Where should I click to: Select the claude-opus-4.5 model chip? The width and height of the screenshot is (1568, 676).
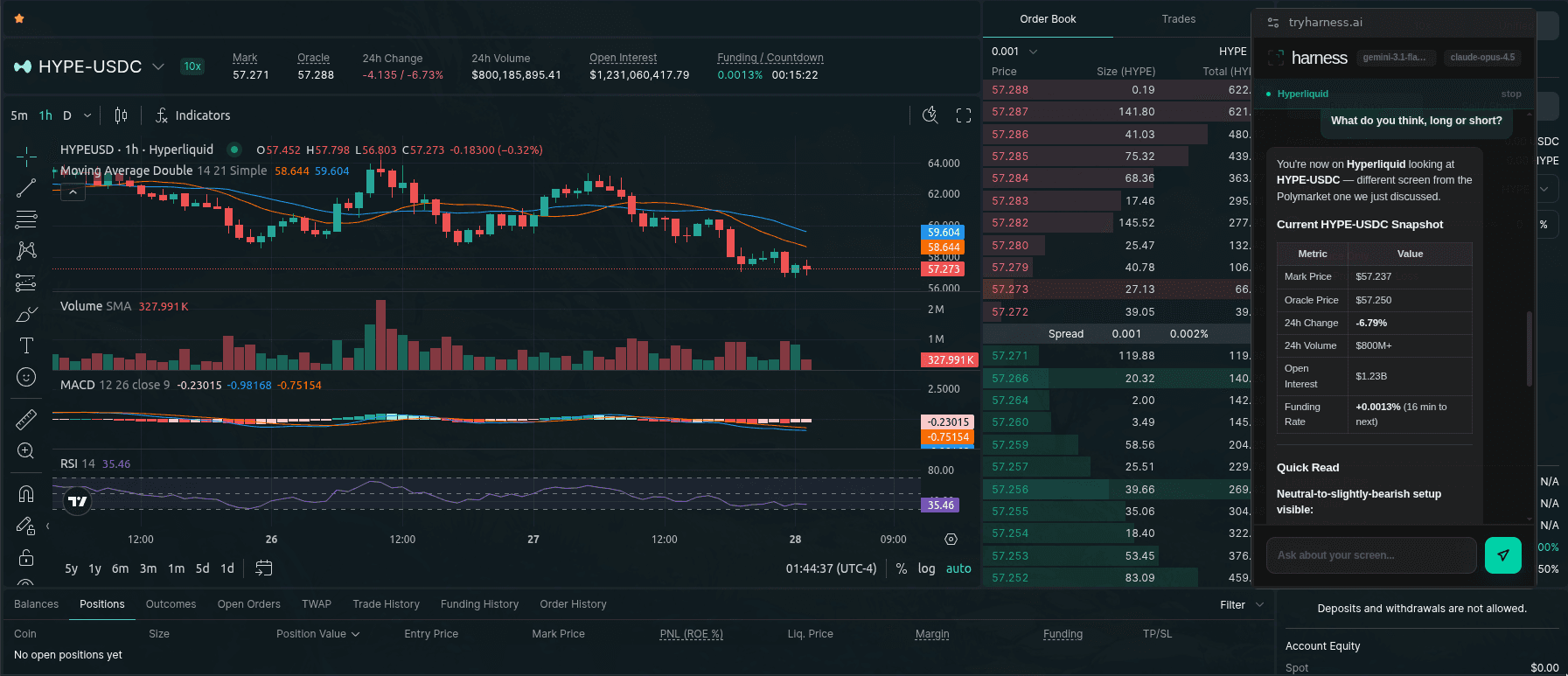click(x=1482, y=58)
